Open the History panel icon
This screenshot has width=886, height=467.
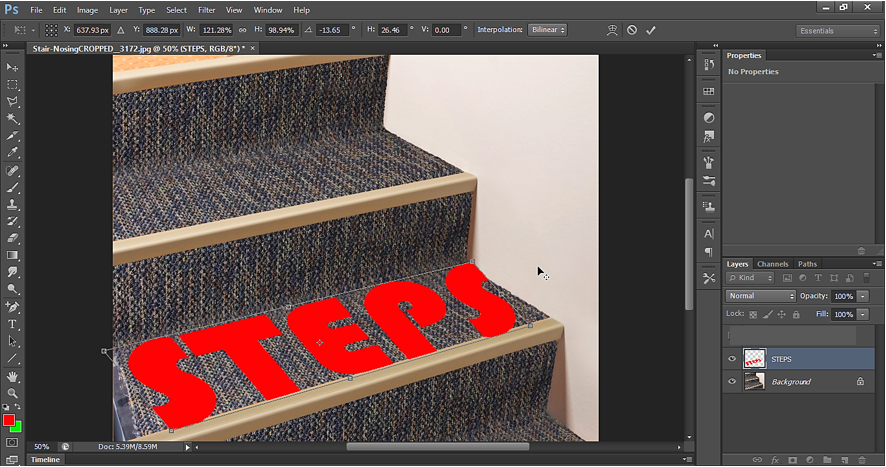tap(709, 64)
